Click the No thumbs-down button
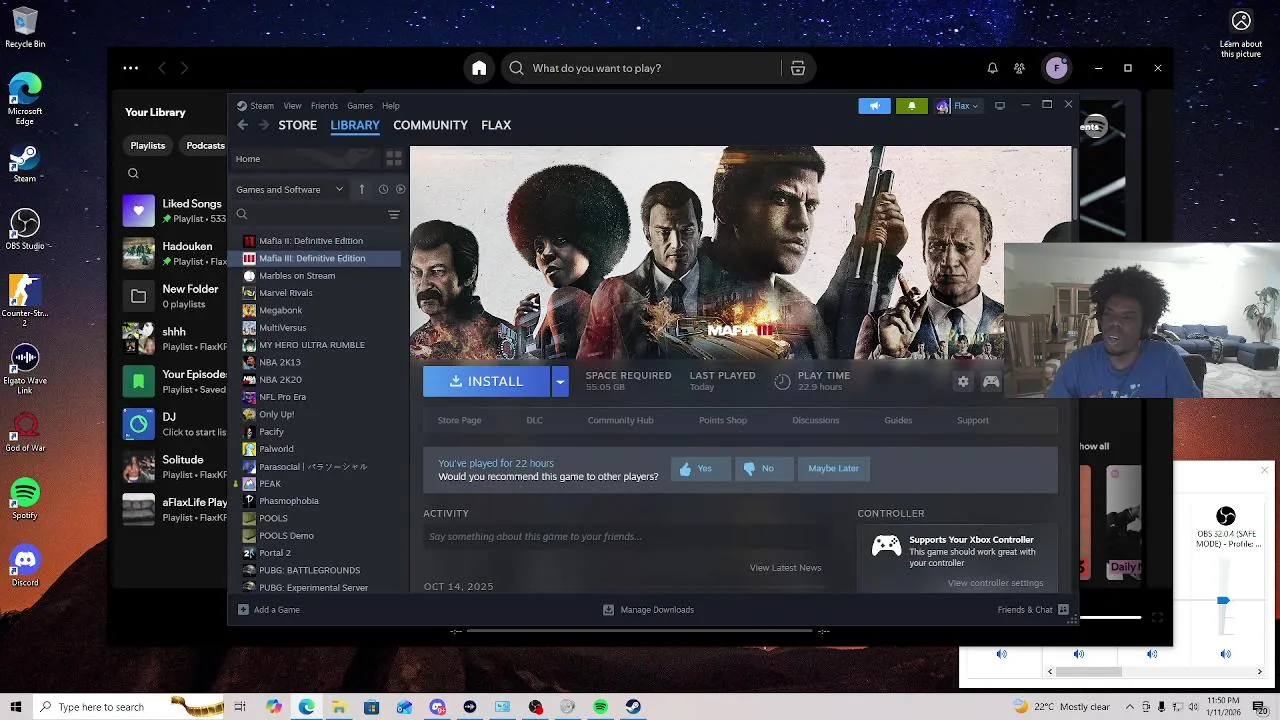The width and height of the screenshot is (1280, 720). click(764, 469)
